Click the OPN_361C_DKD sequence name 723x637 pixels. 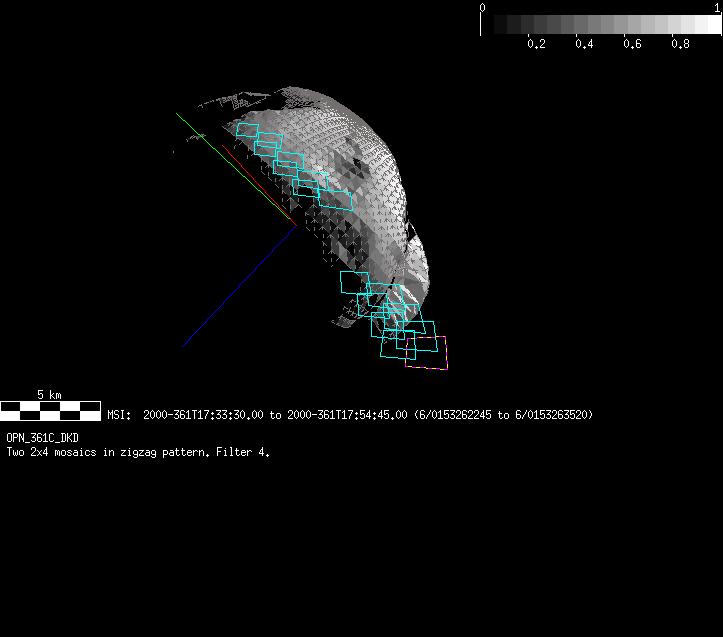(42, 438)
